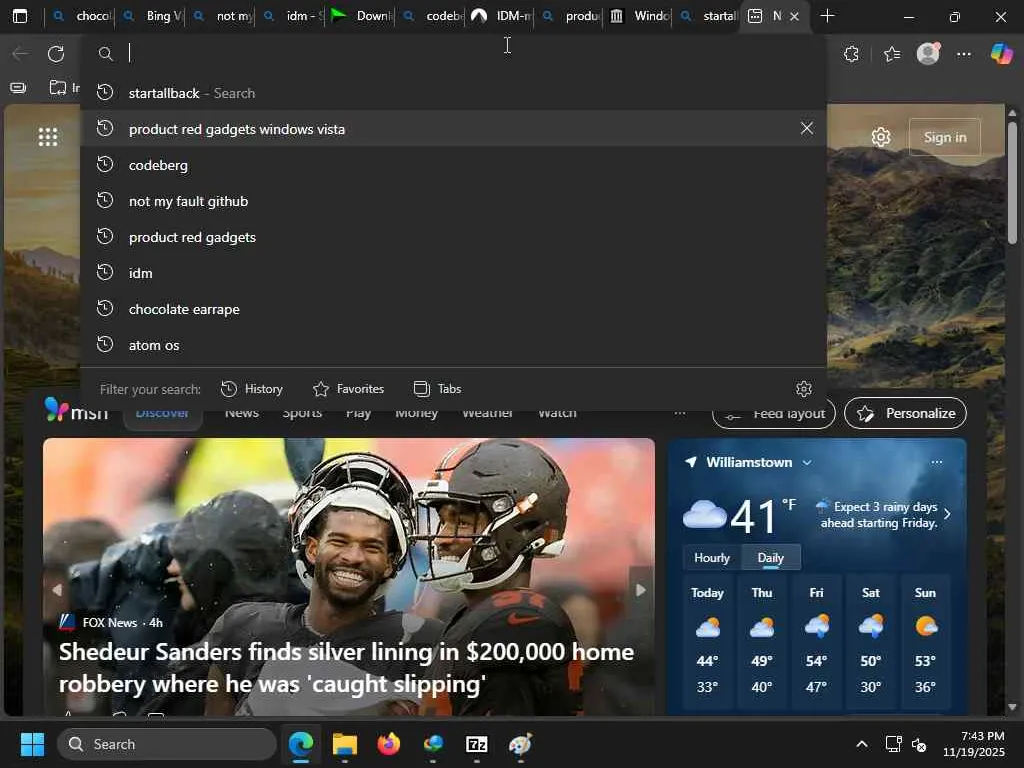The width and height of the screenshot is (1024, 768).
Task: Open more feed categories ellipsis
Action: pyautogui.click(x=680, y=413)
